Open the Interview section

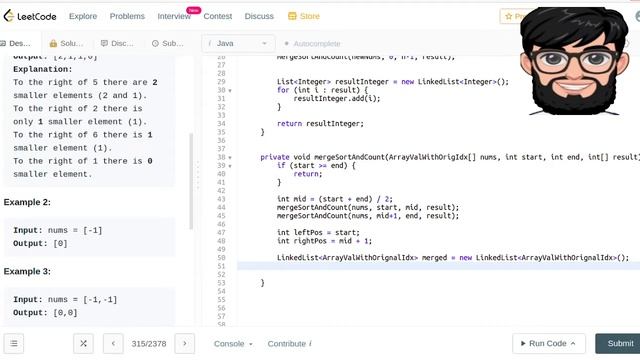click(x=174, y=16)
